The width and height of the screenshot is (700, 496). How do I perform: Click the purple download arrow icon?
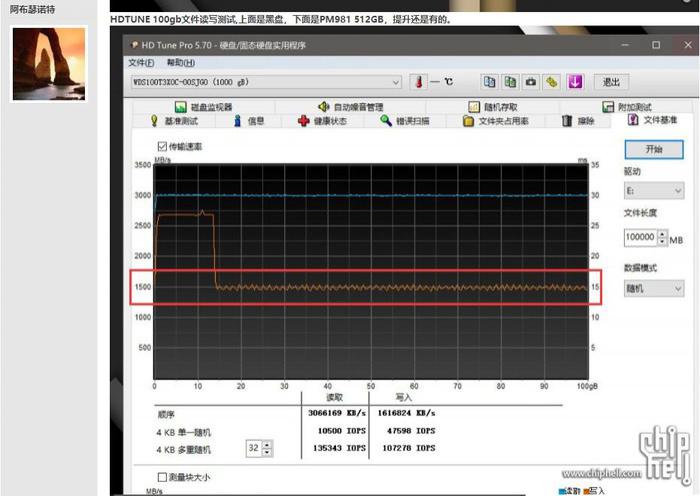pos(575,82)
